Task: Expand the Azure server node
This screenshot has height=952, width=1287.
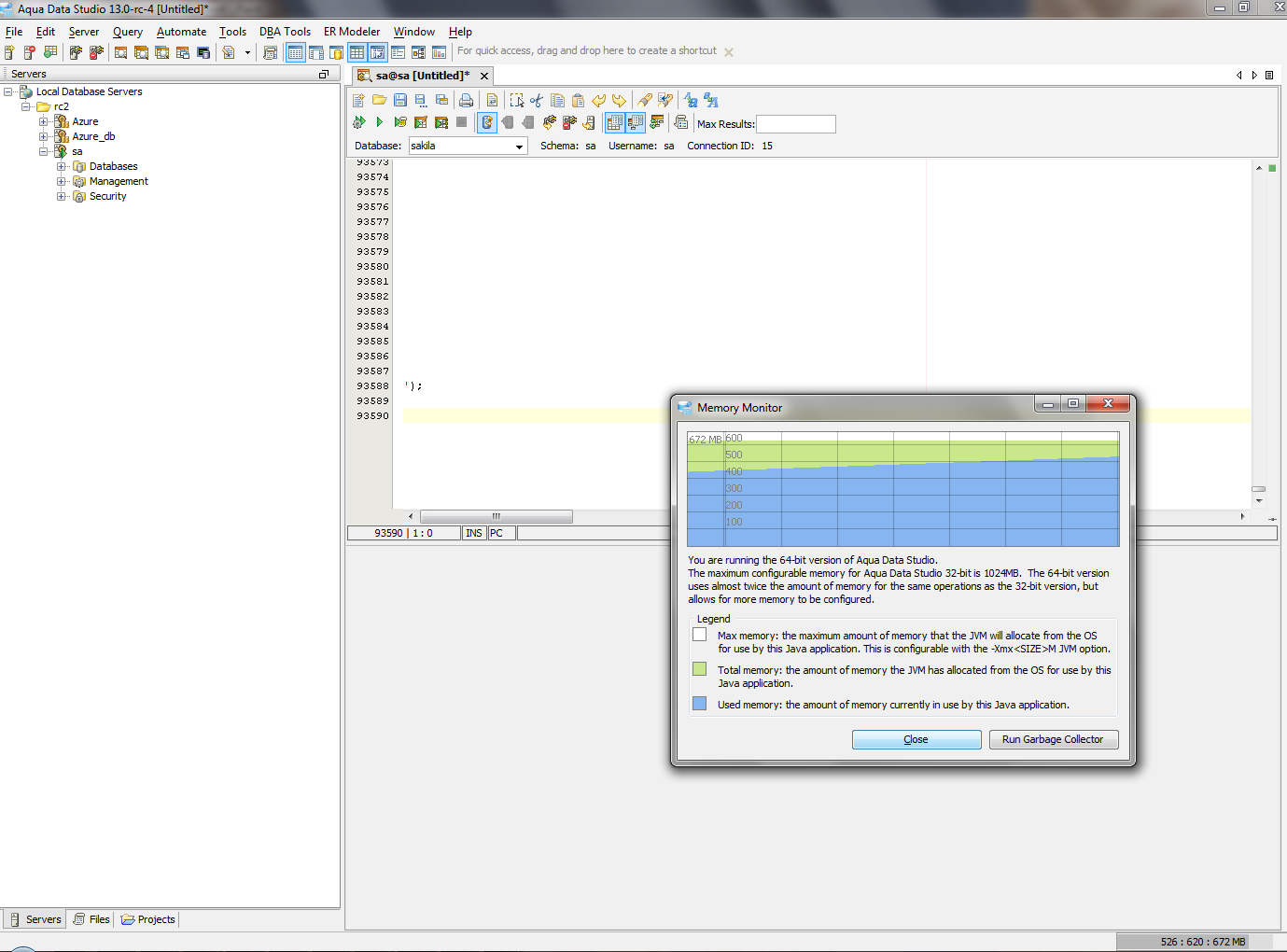Action: pyautogui.click(x=43, y=121)
